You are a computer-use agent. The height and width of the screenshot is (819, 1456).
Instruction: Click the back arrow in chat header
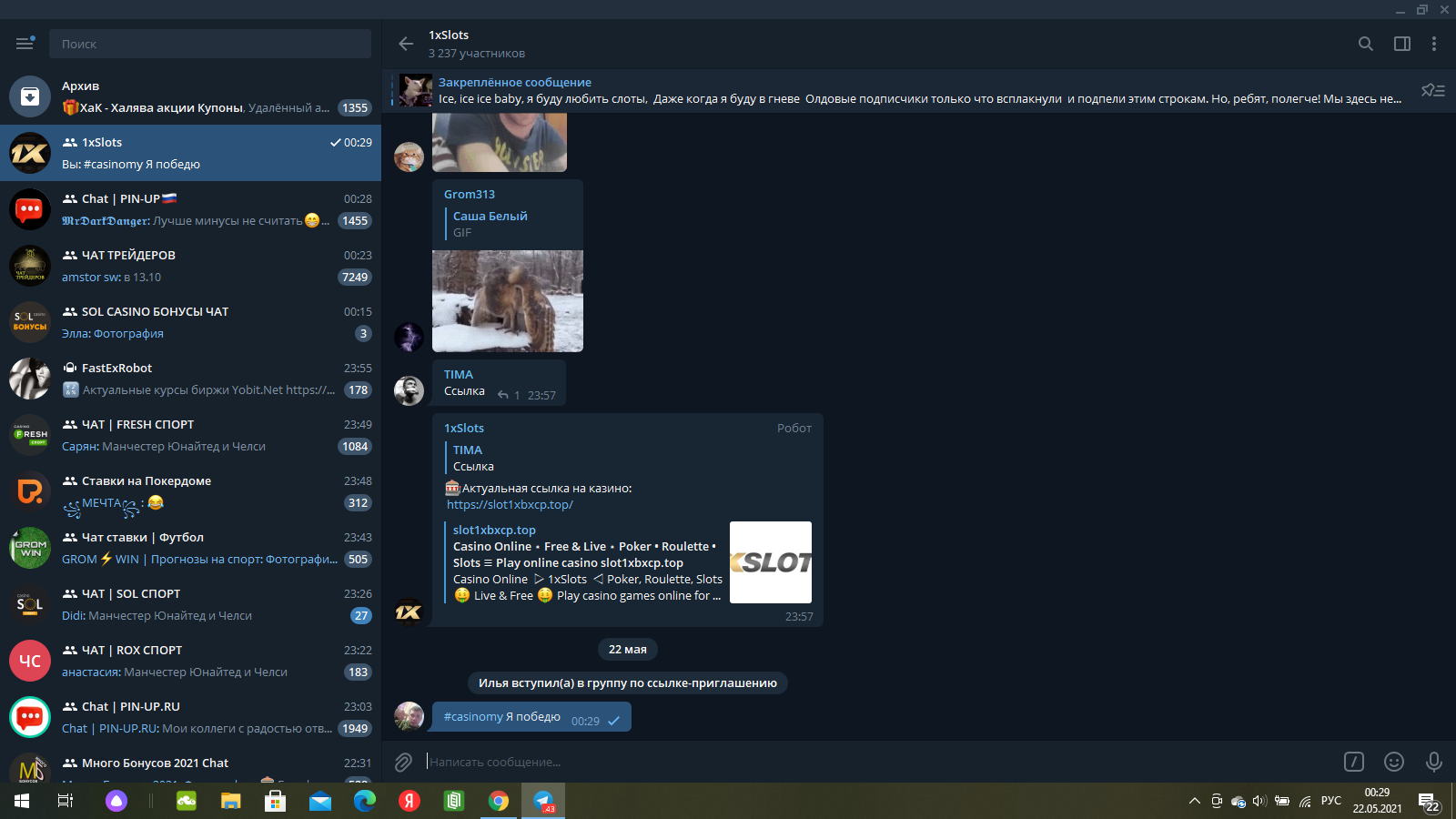coord(406,44)
